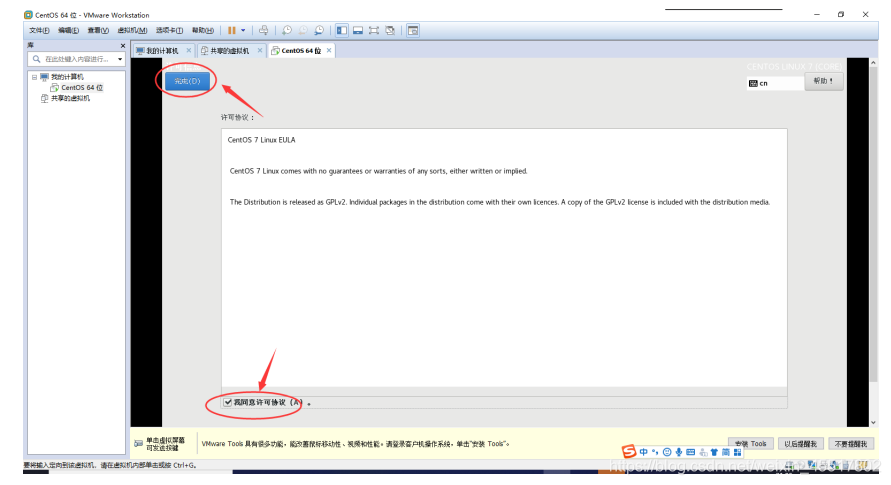Click the blue 完成(D) done button

coord(187,81)
